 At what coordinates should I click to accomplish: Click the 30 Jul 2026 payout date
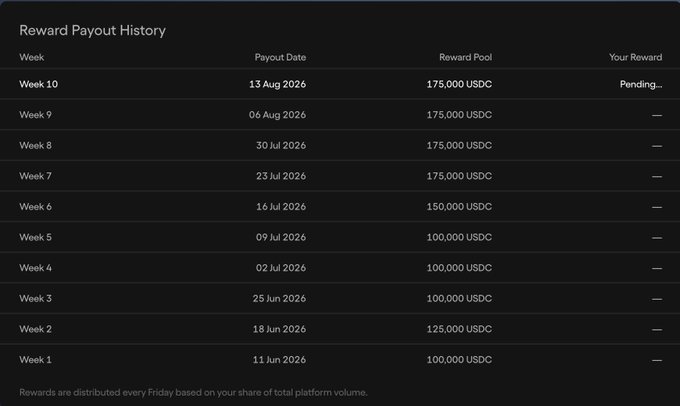pyautogui.click(x=281, y=145)
